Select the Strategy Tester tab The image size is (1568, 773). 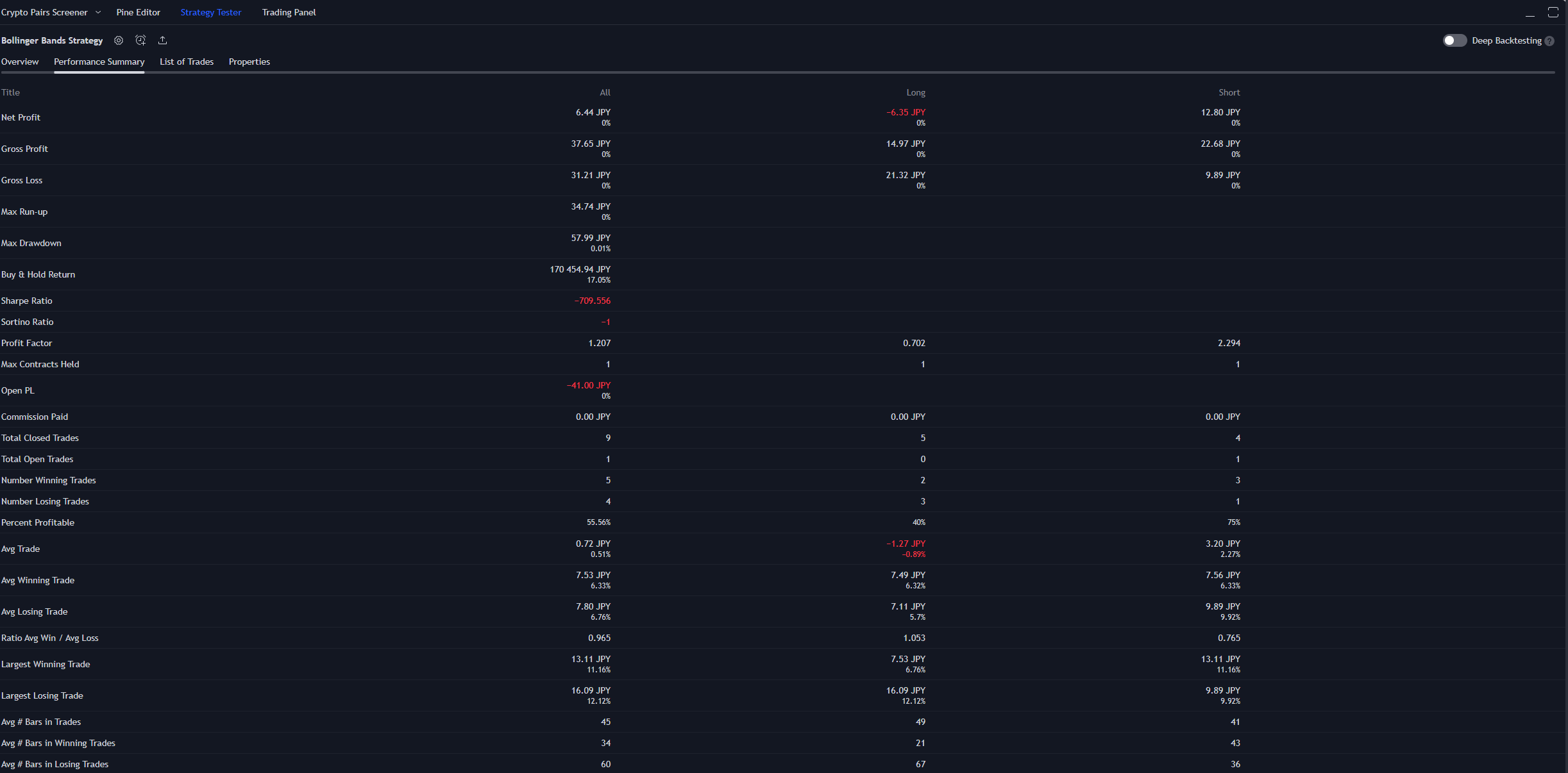click(x=210, y=12)
